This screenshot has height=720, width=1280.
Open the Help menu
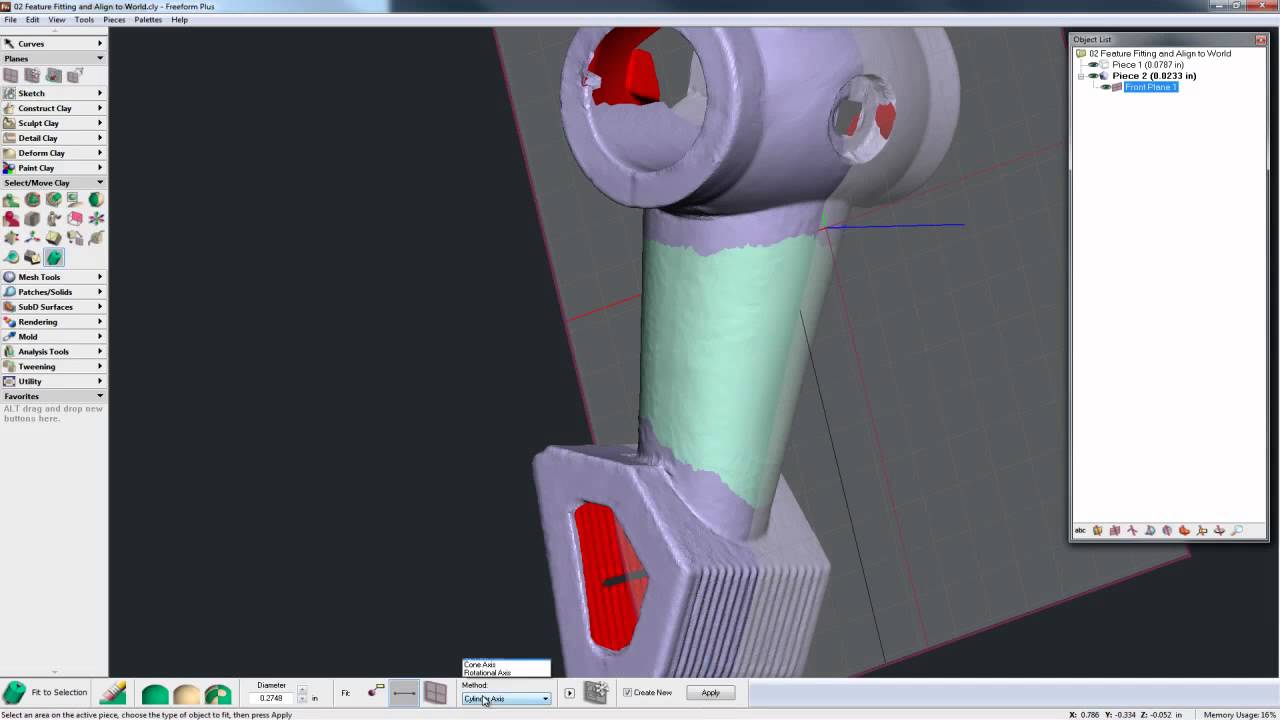point(179,20)
